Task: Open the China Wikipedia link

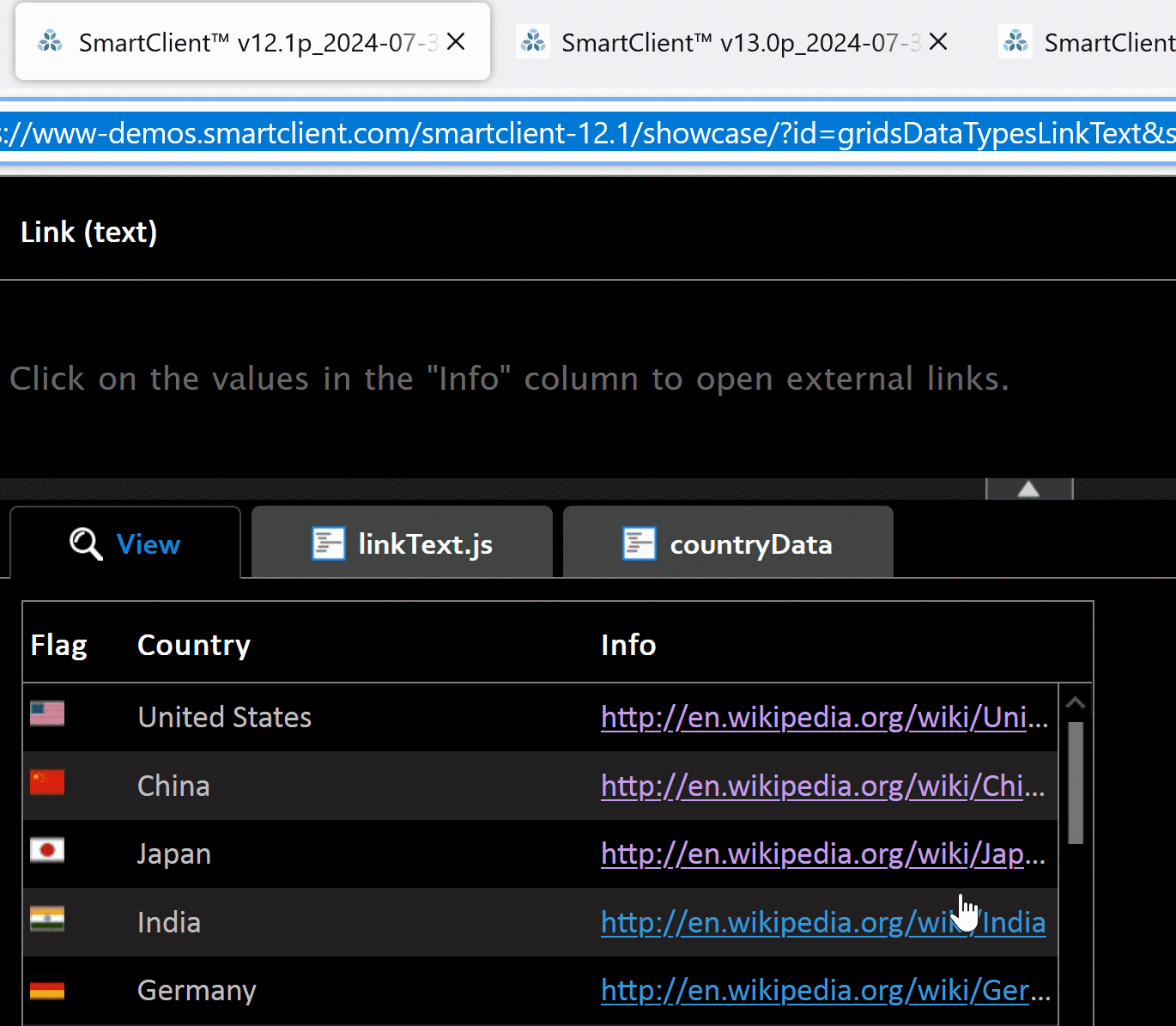Action: [x=822, y=786]
